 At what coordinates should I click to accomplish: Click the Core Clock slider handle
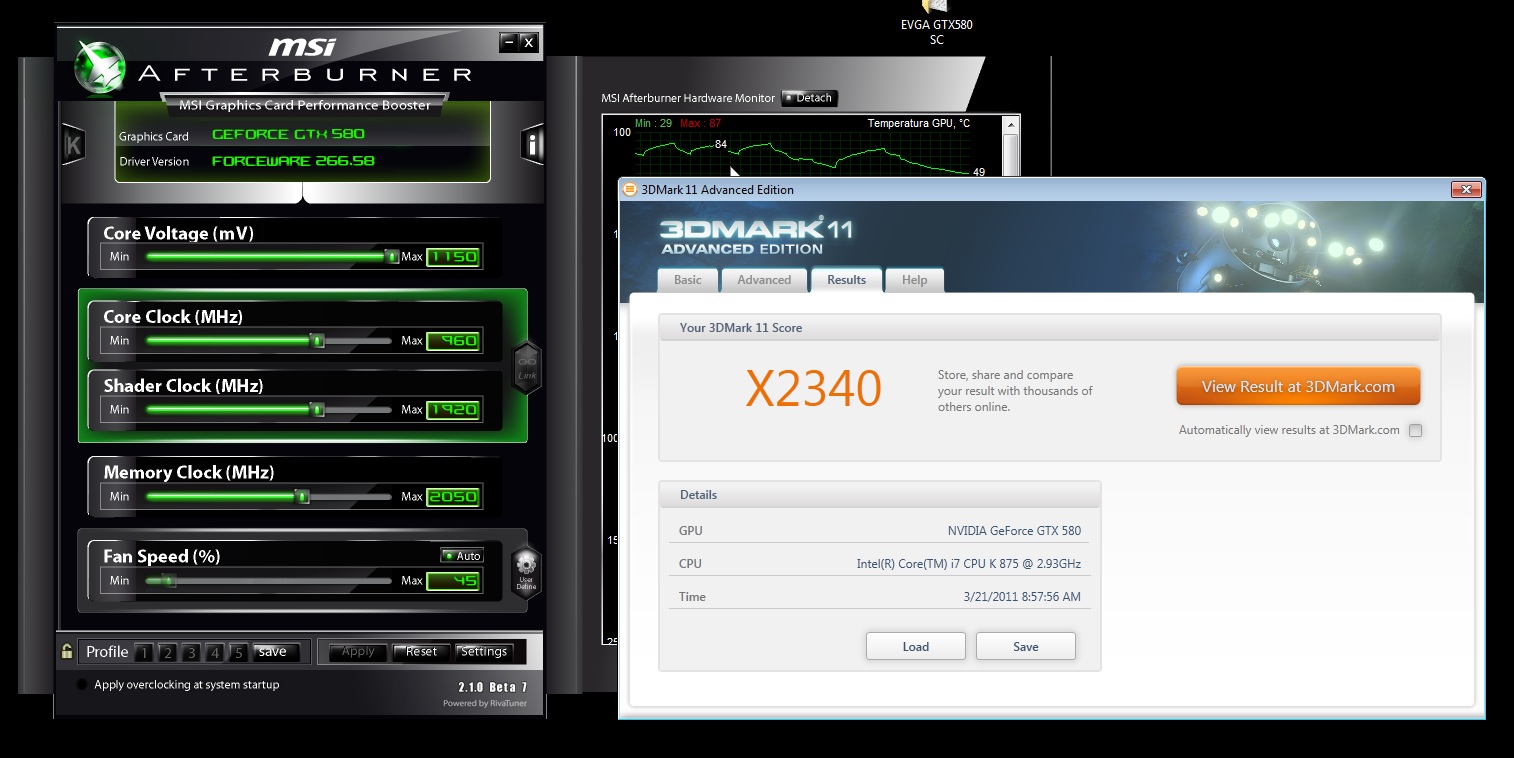pyautogui.click(x=317, y=341)
